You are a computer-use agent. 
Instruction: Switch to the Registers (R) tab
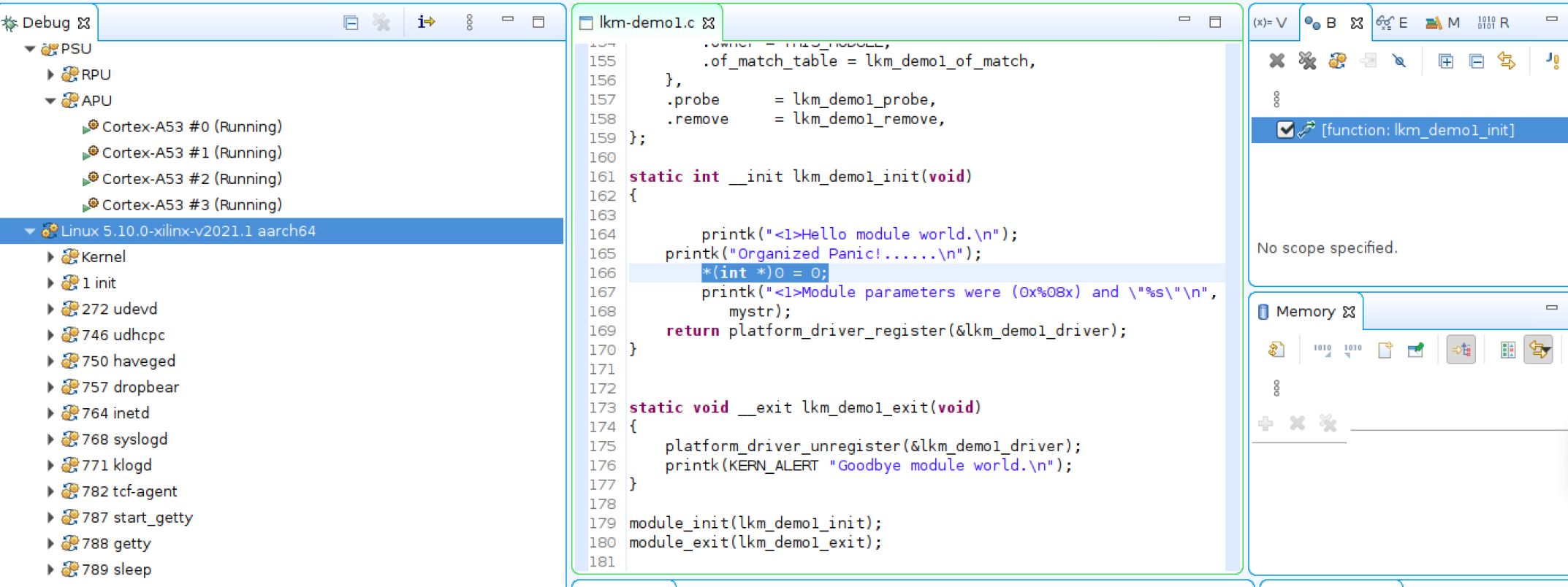1494,23
